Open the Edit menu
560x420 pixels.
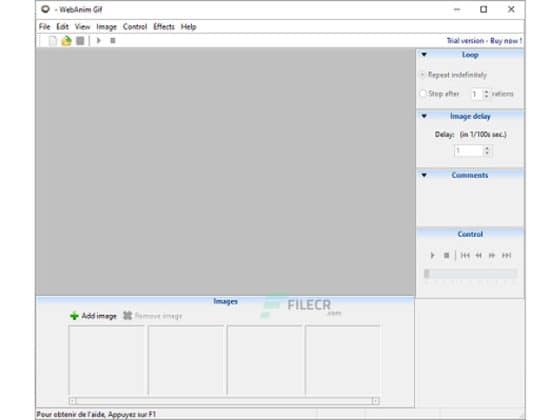[x=62, y=27]
